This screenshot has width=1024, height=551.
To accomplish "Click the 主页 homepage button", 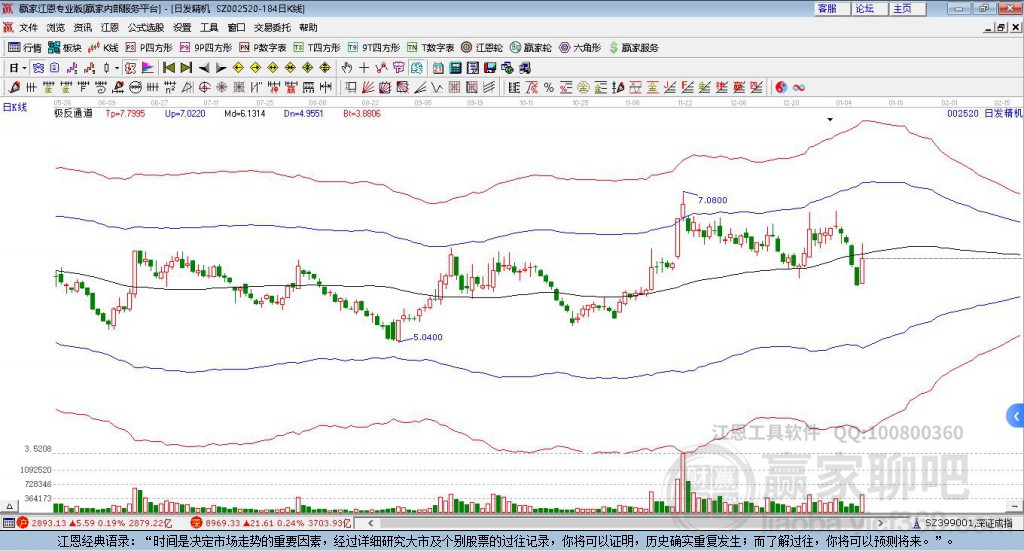I will point(907,8).
